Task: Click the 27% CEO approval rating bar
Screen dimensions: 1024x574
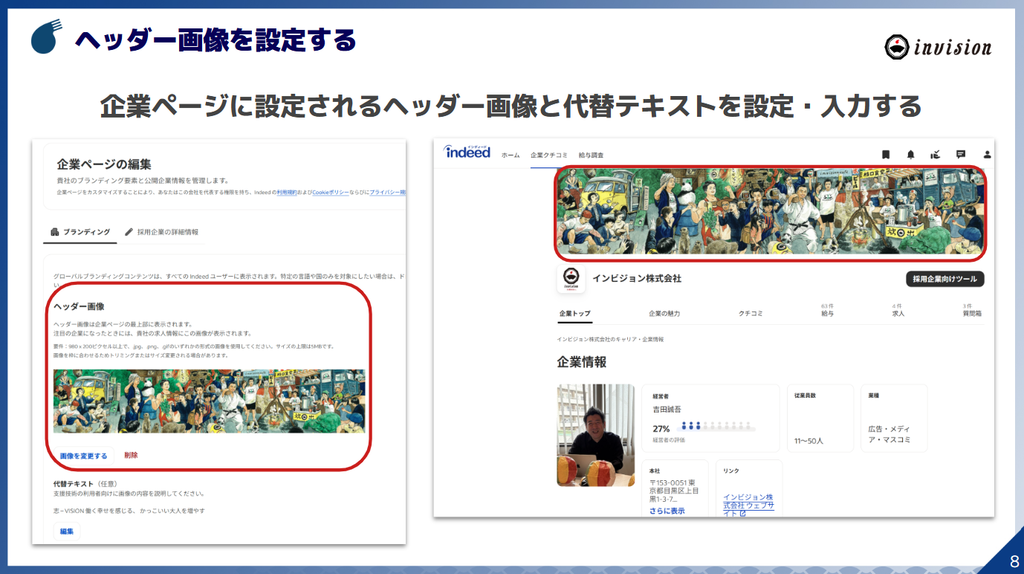Action: click(718, 426)
